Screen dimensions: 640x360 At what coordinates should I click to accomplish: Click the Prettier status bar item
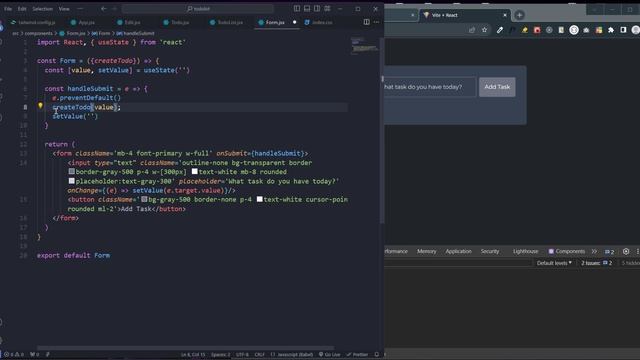click(x=358, y=354)
